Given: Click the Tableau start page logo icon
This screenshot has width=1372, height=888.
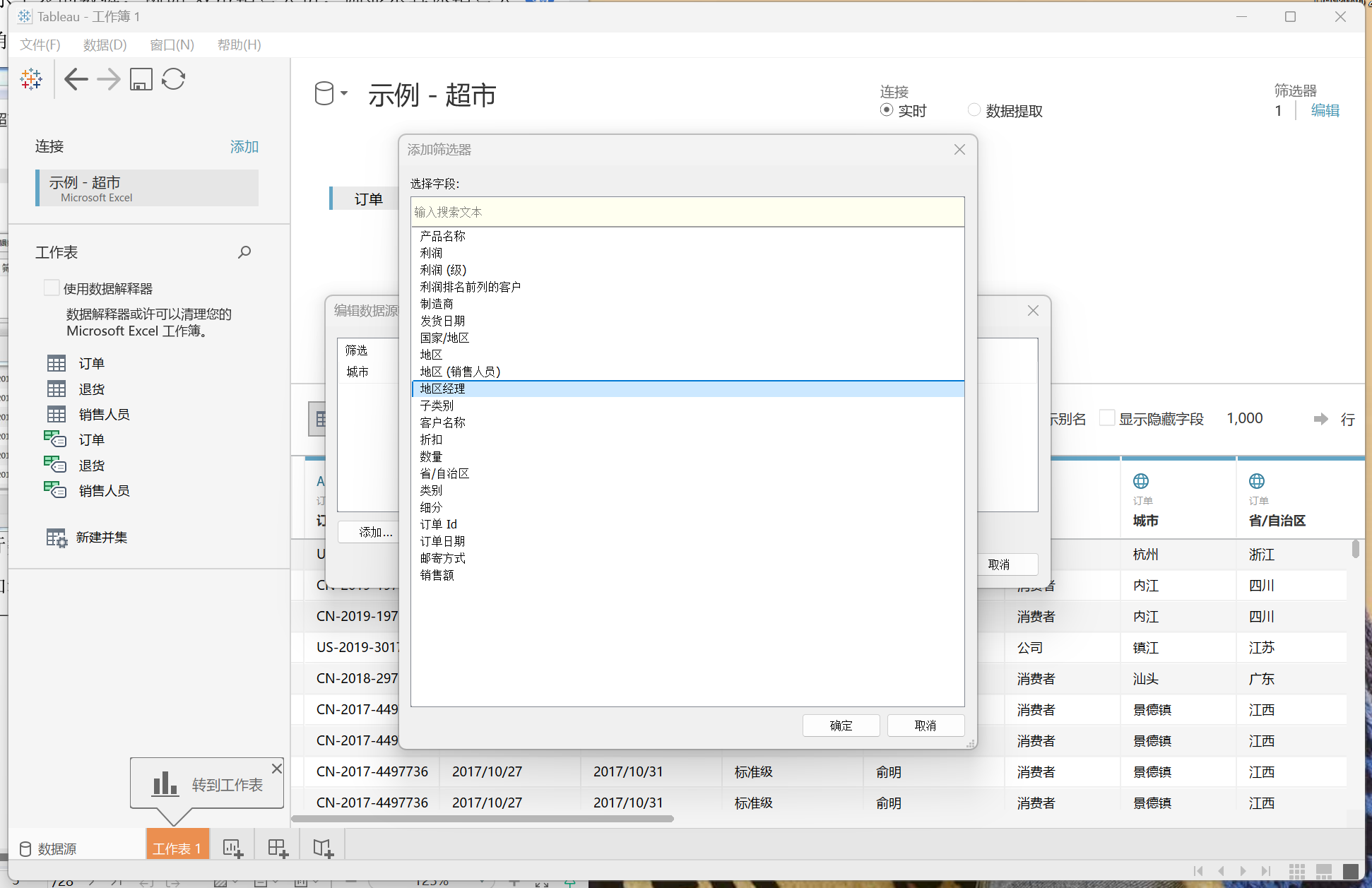Looking at the screenshot, I should point(31,79).
